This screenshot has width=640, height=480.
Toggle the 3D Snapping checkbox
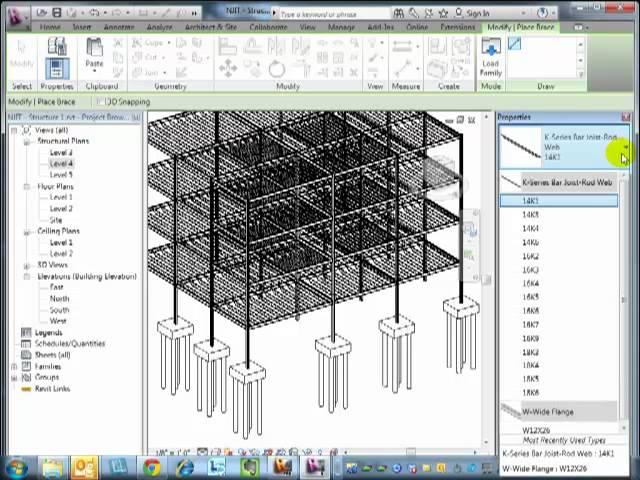coord(101,102)
